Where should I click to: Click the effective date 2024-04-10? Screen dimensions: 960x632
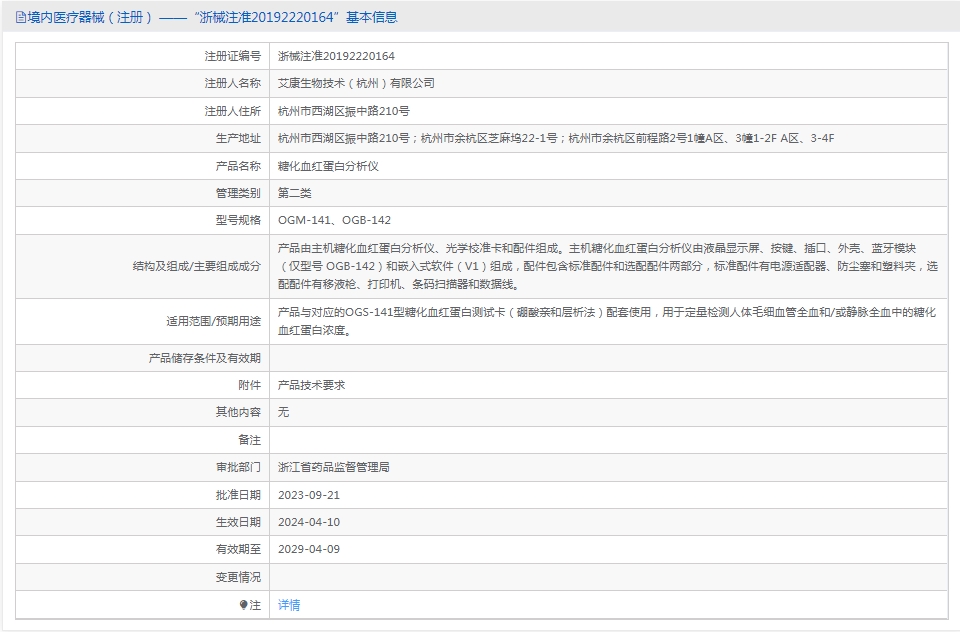pos(309,522)
